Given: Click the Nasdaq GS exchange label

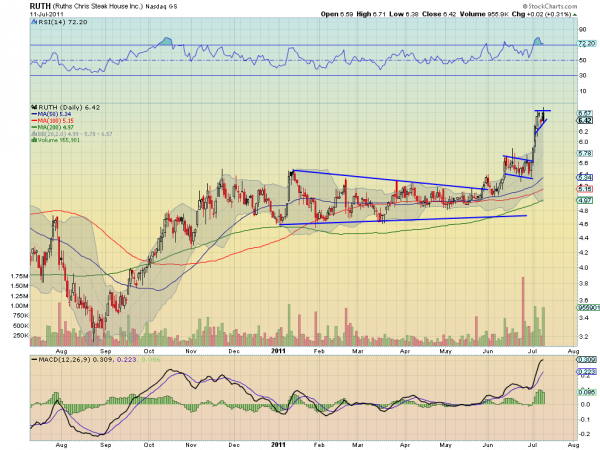Looking at the screenshot, I should tap(161, 7).
